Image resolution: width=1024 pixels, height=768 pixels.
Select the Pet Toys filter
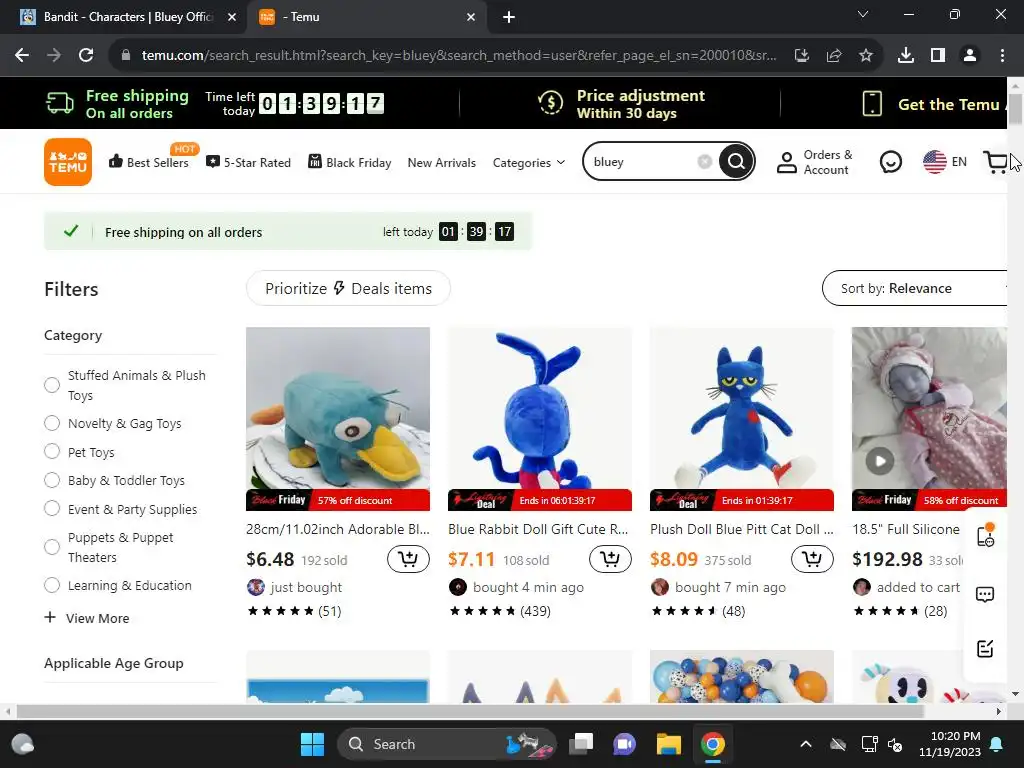click(x=52, y=452)
